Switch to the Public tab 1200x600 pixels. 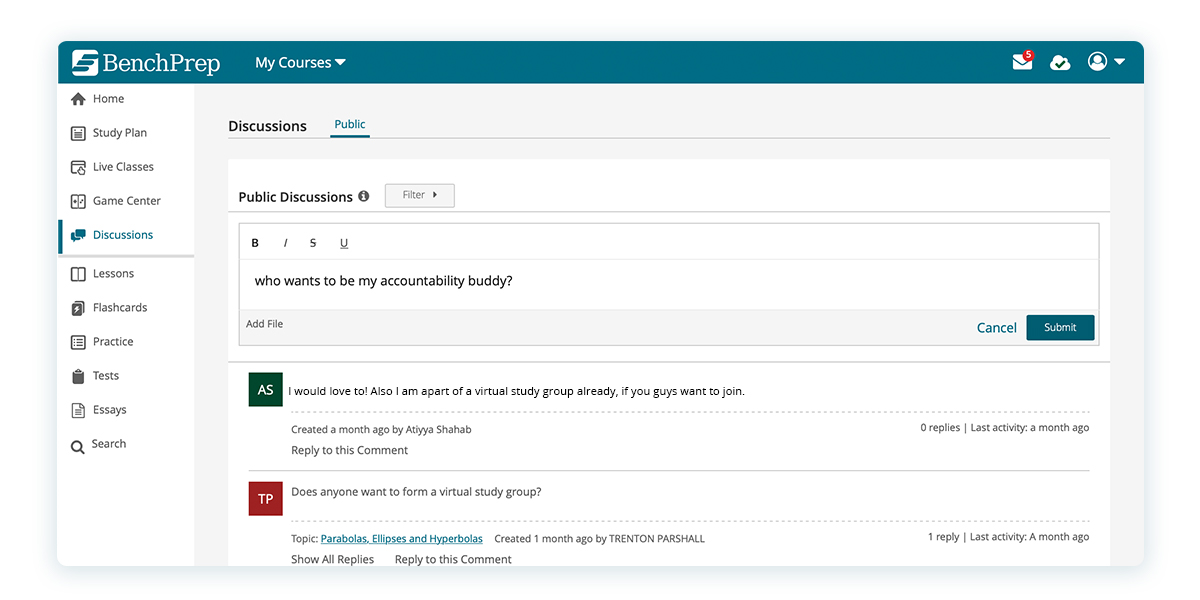350,125
